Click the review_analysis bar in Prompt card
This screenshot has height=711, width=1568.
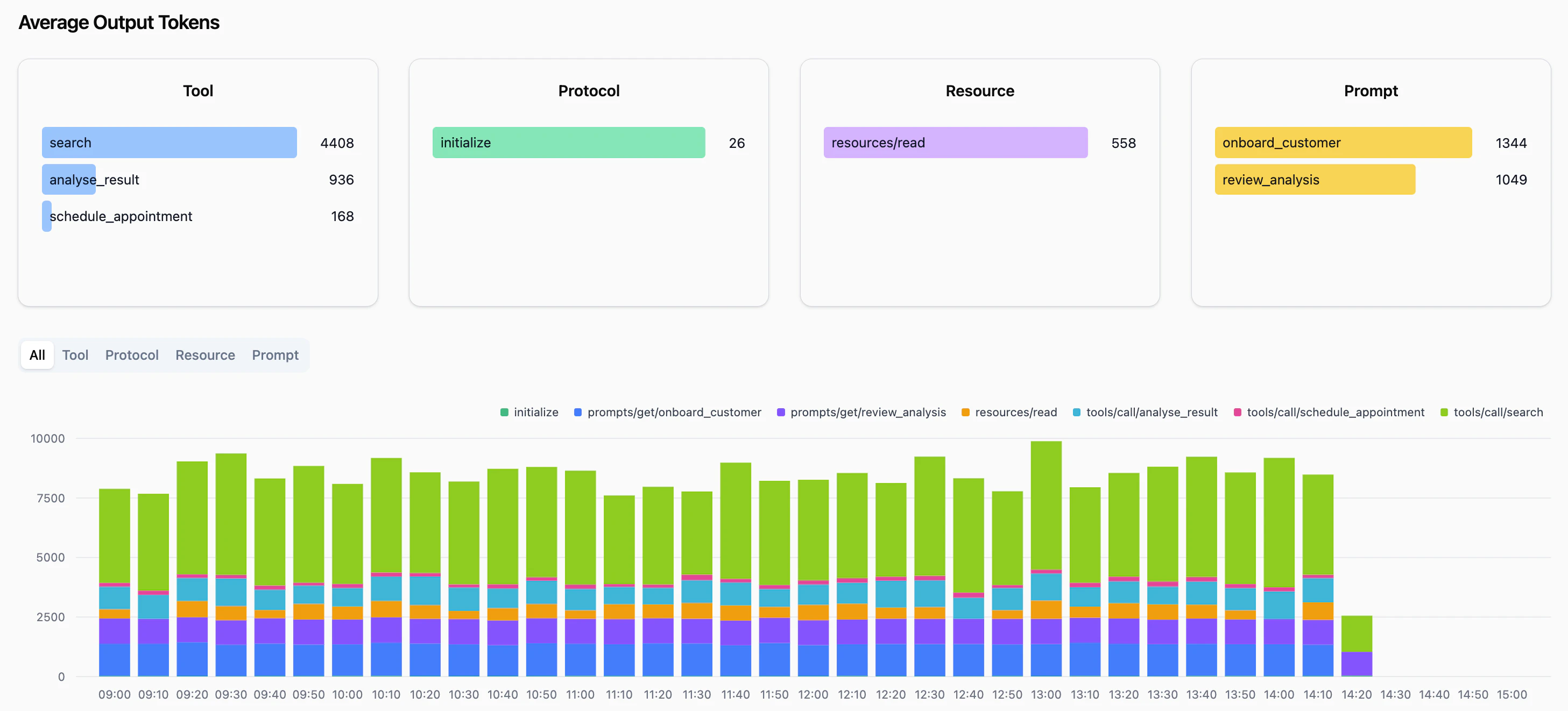[x=1314, y=180]
